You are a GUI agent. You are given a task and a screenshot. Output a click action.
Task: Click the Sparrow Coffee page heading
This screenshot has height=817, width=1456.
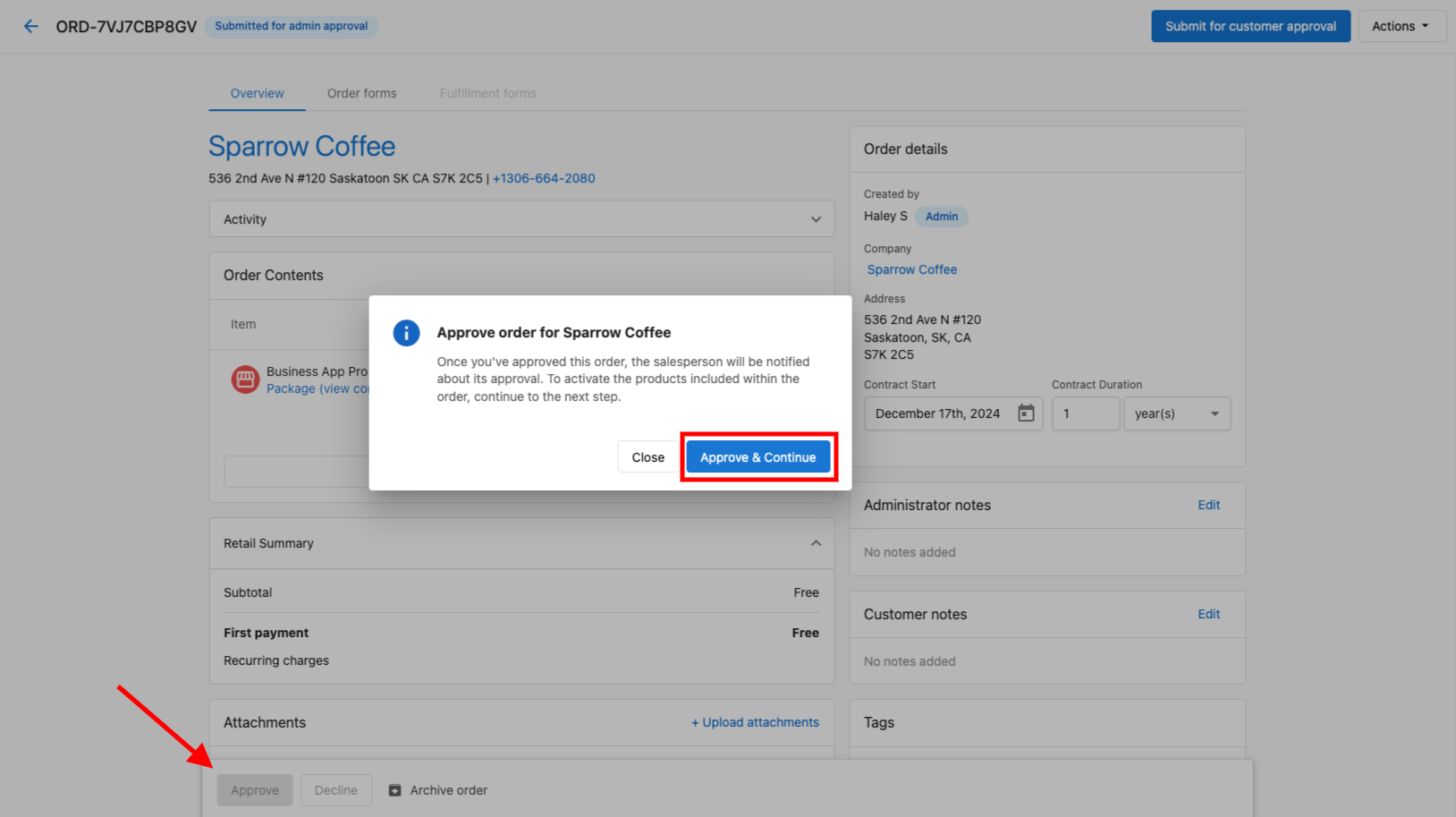point(301,147)
